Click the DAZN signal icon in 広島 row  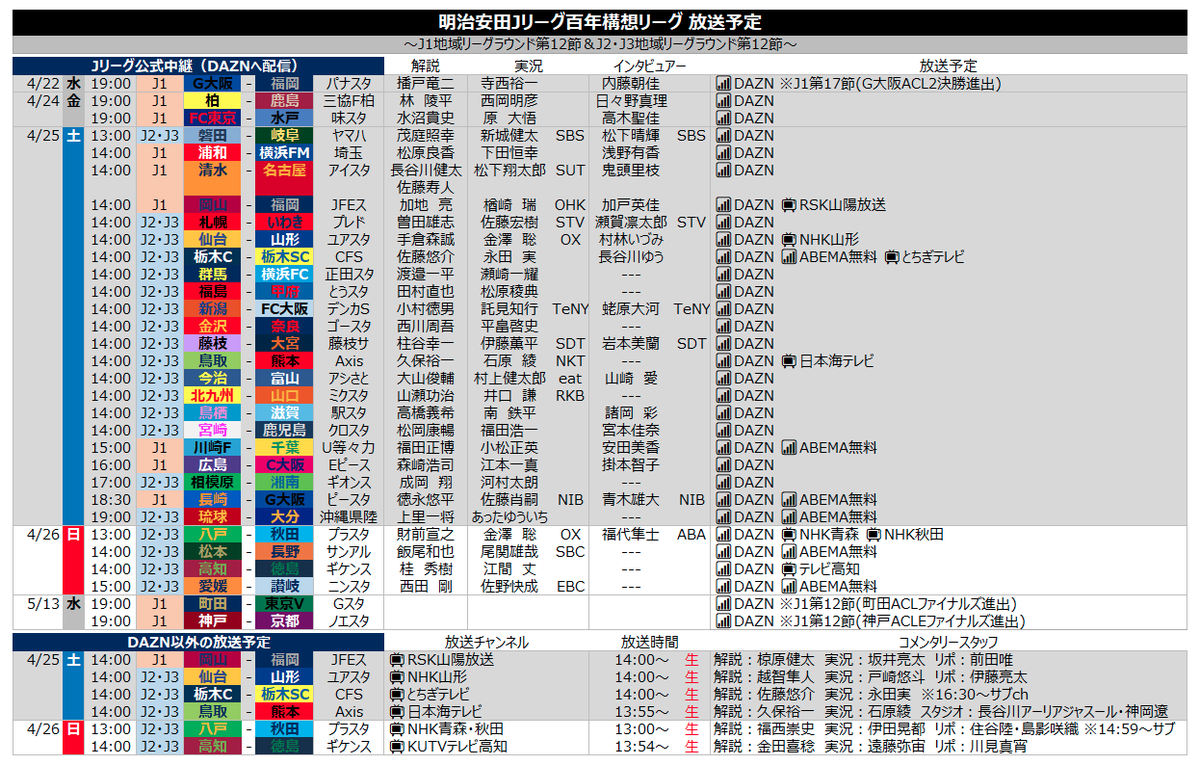tap(724, 465)
